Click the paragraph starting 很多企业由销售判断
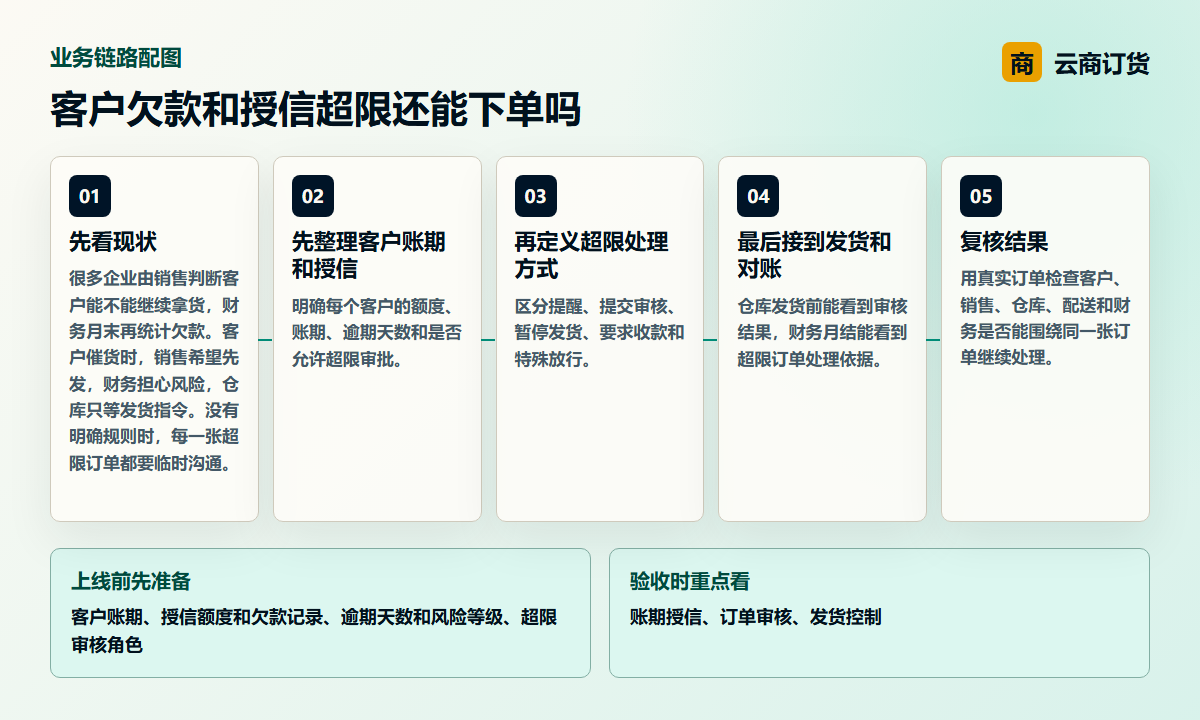Viewport: 1200px width, 720px height. (154, 370)
